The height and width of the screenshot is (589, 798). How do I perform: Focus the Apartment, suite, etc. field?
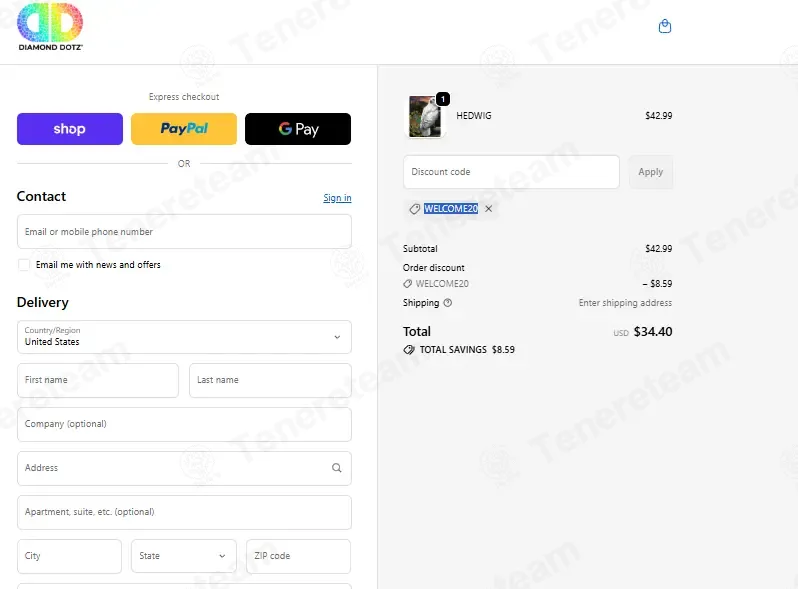pos(184,512)
